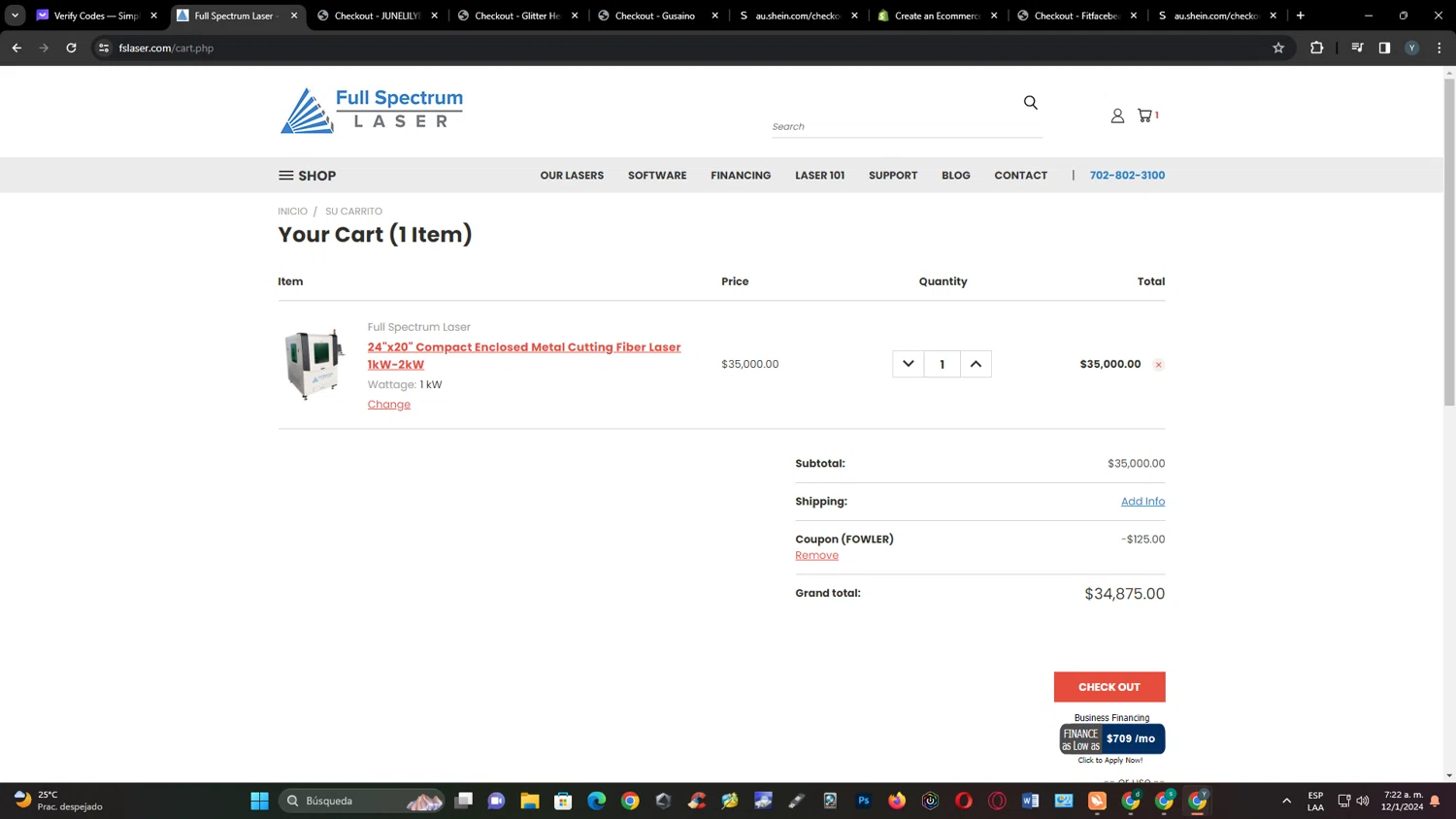Screen dimensions: 1456x819
Task: Click the fiber laser product thumbnail
Action: [x=314, y=364]
